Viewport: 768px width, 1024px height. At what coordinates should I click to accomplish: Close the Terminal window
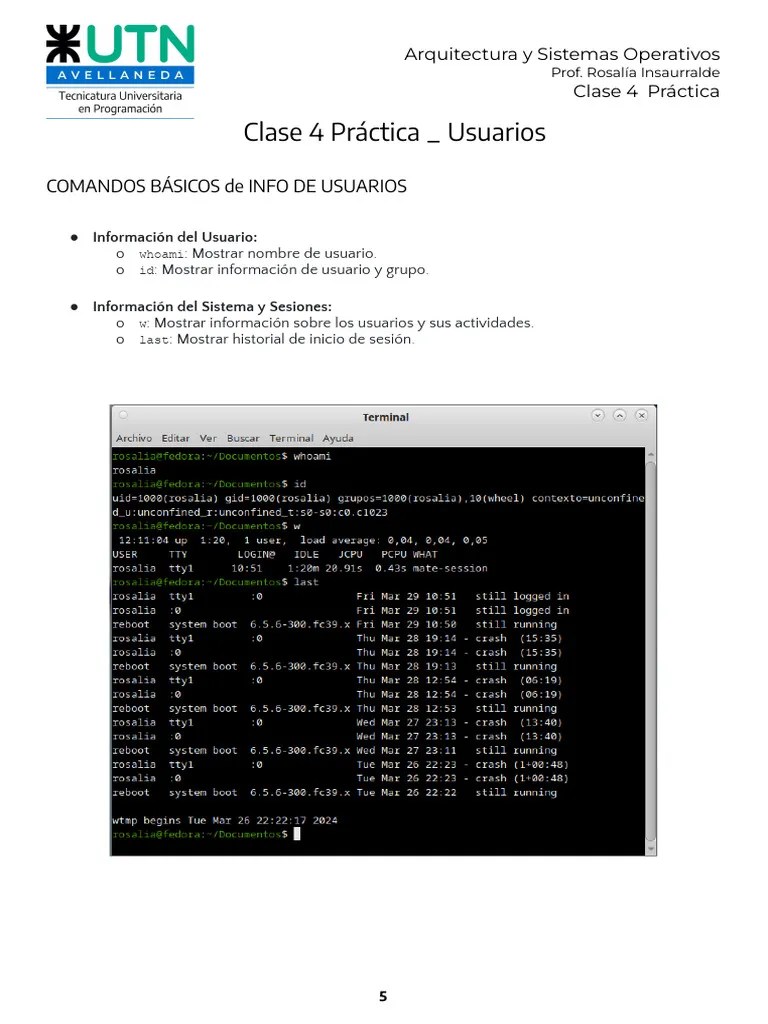click(641, 415)
